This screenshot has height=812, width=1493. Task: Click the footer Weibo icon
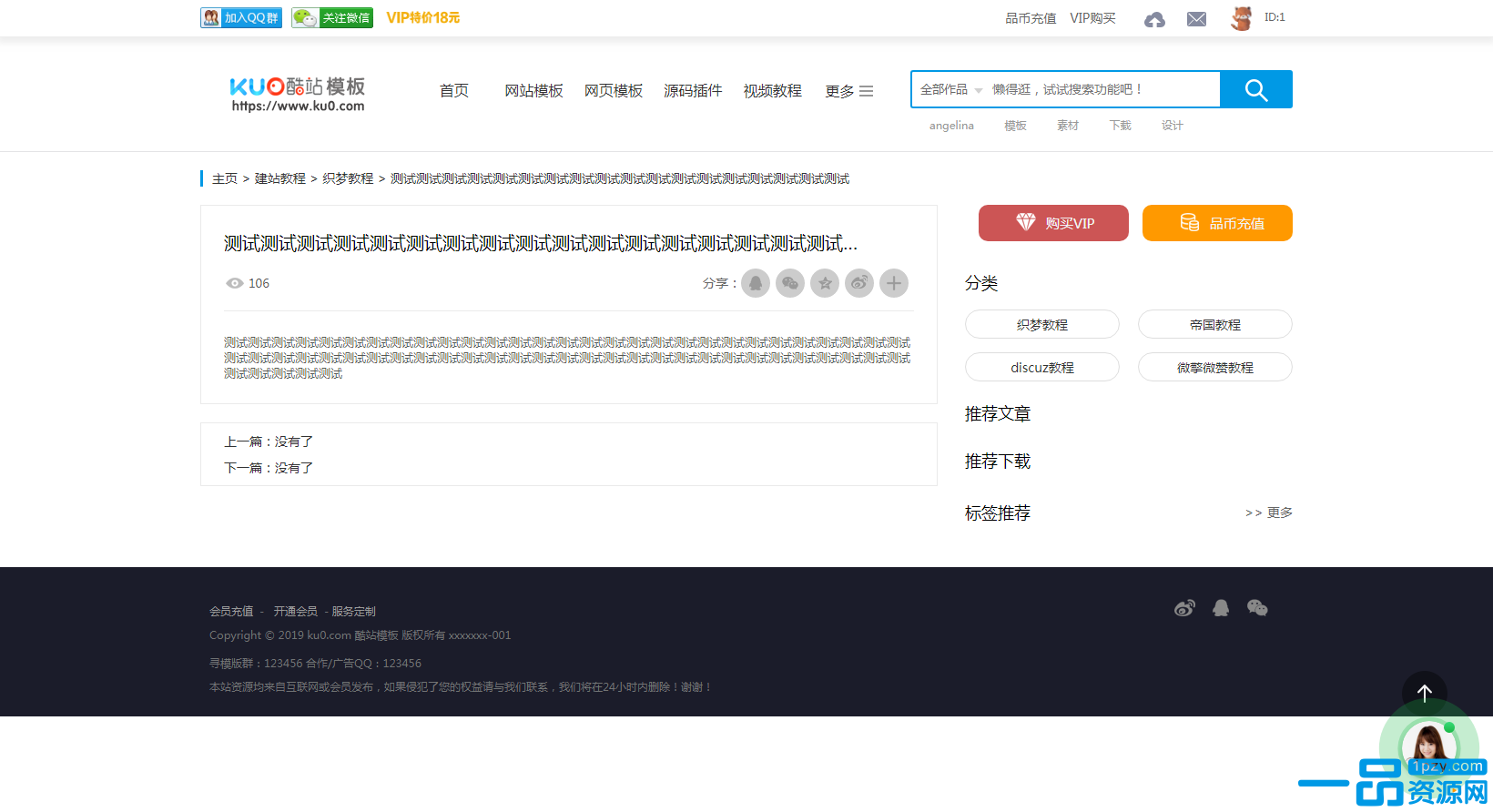pos(1184,608)
